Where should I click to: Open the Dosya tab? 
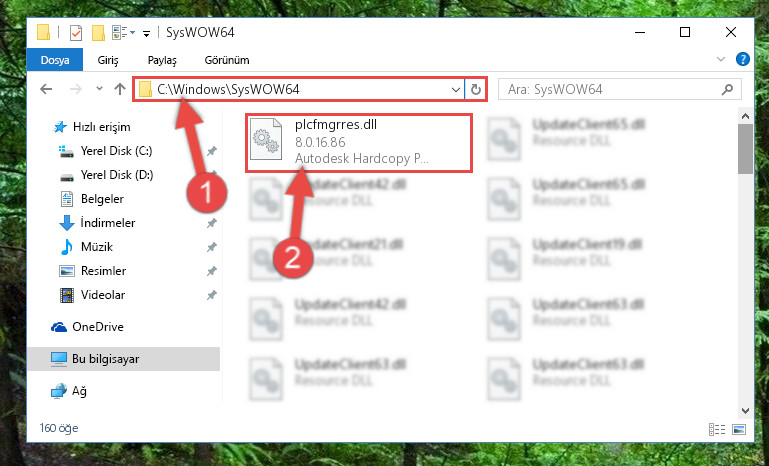point(55,60)
